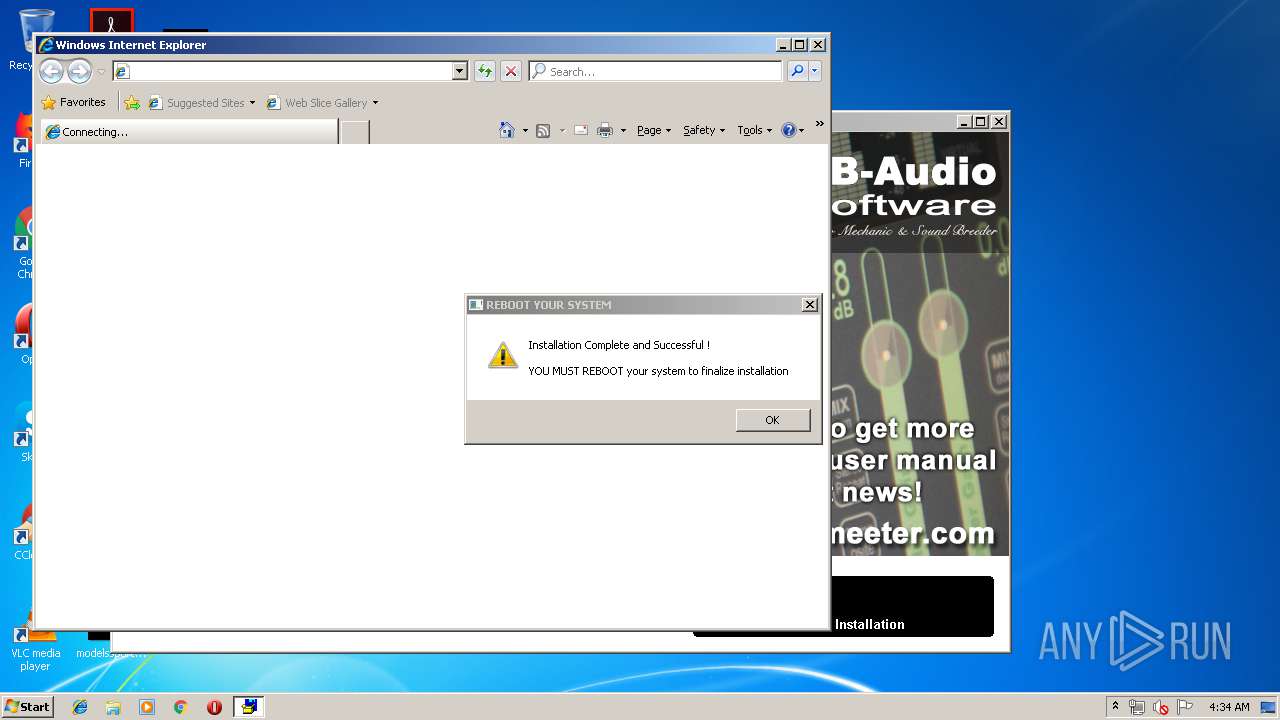1280x720 pixels.
Task: Click the Help icon
Action: [788, 130]
